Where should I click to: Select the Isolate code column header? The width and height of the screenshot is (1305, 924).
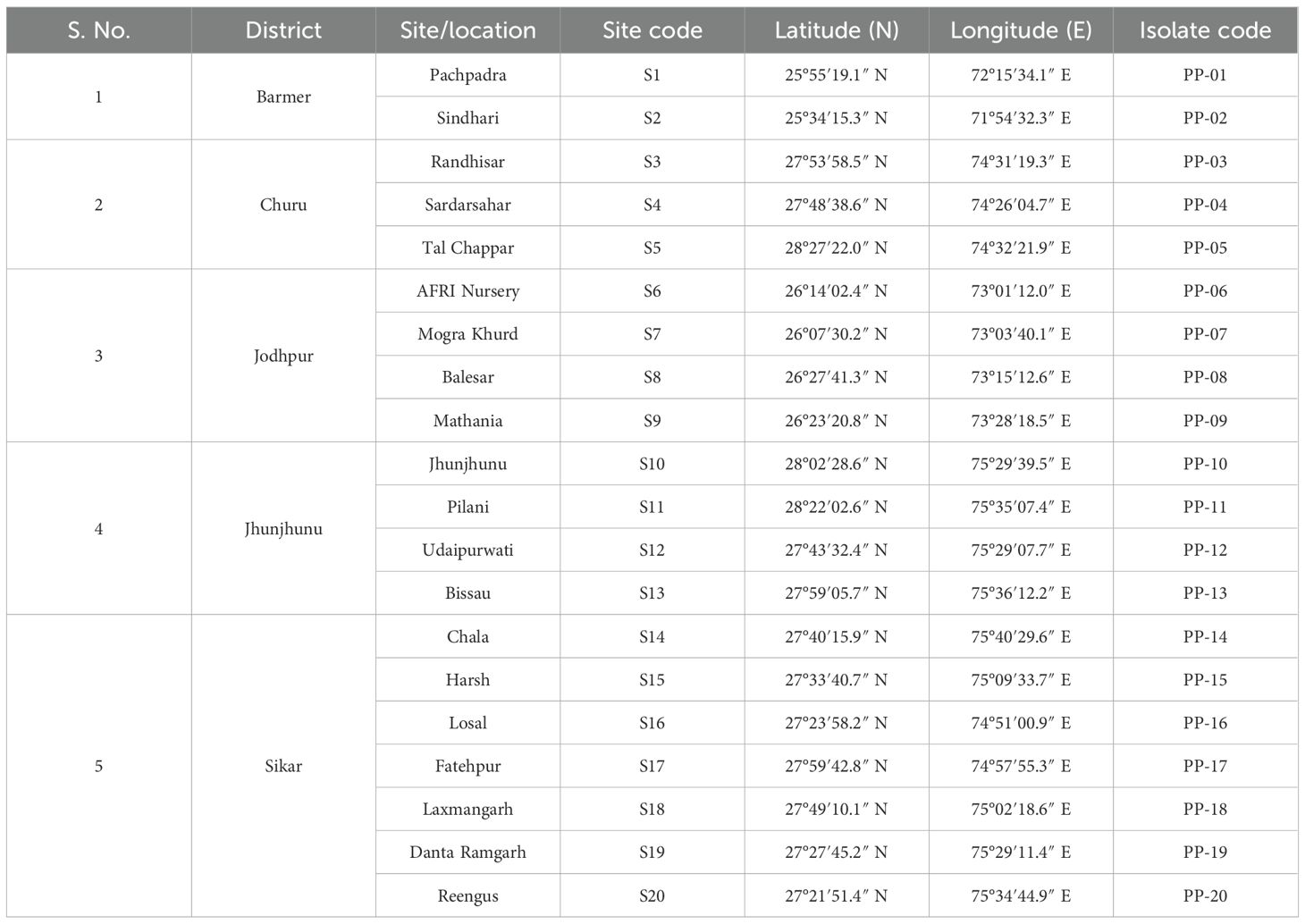(1205, 30)
